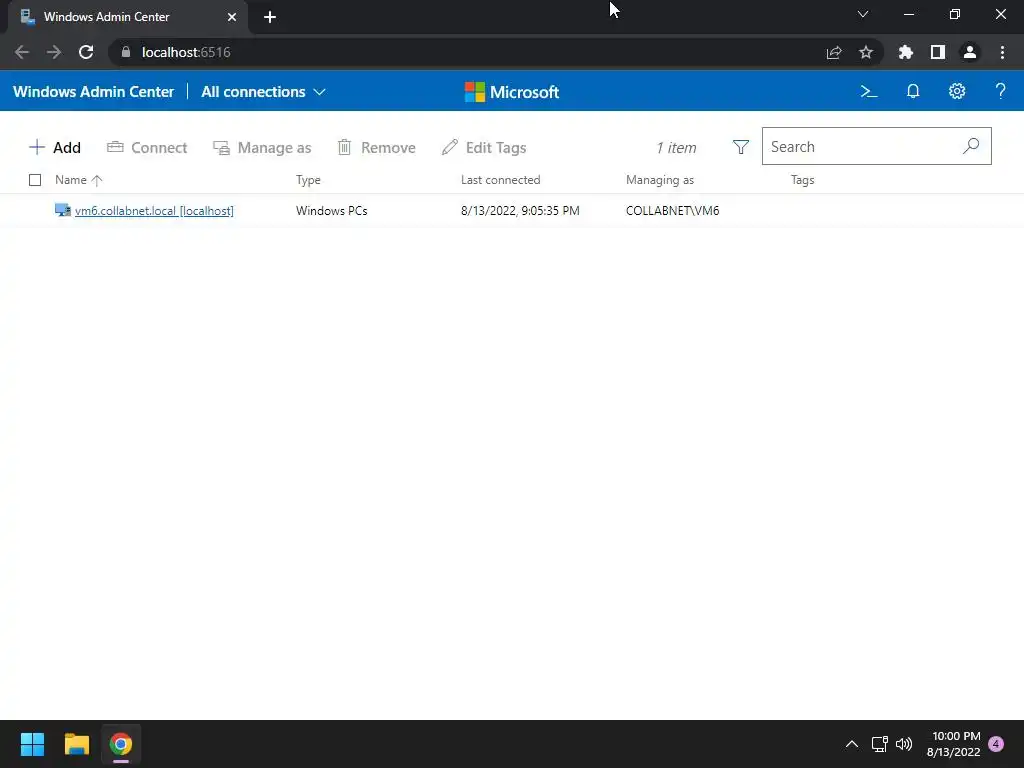1024x768 pixels.
Task: Click the Microsoft logo
Action: pos(512,92)
